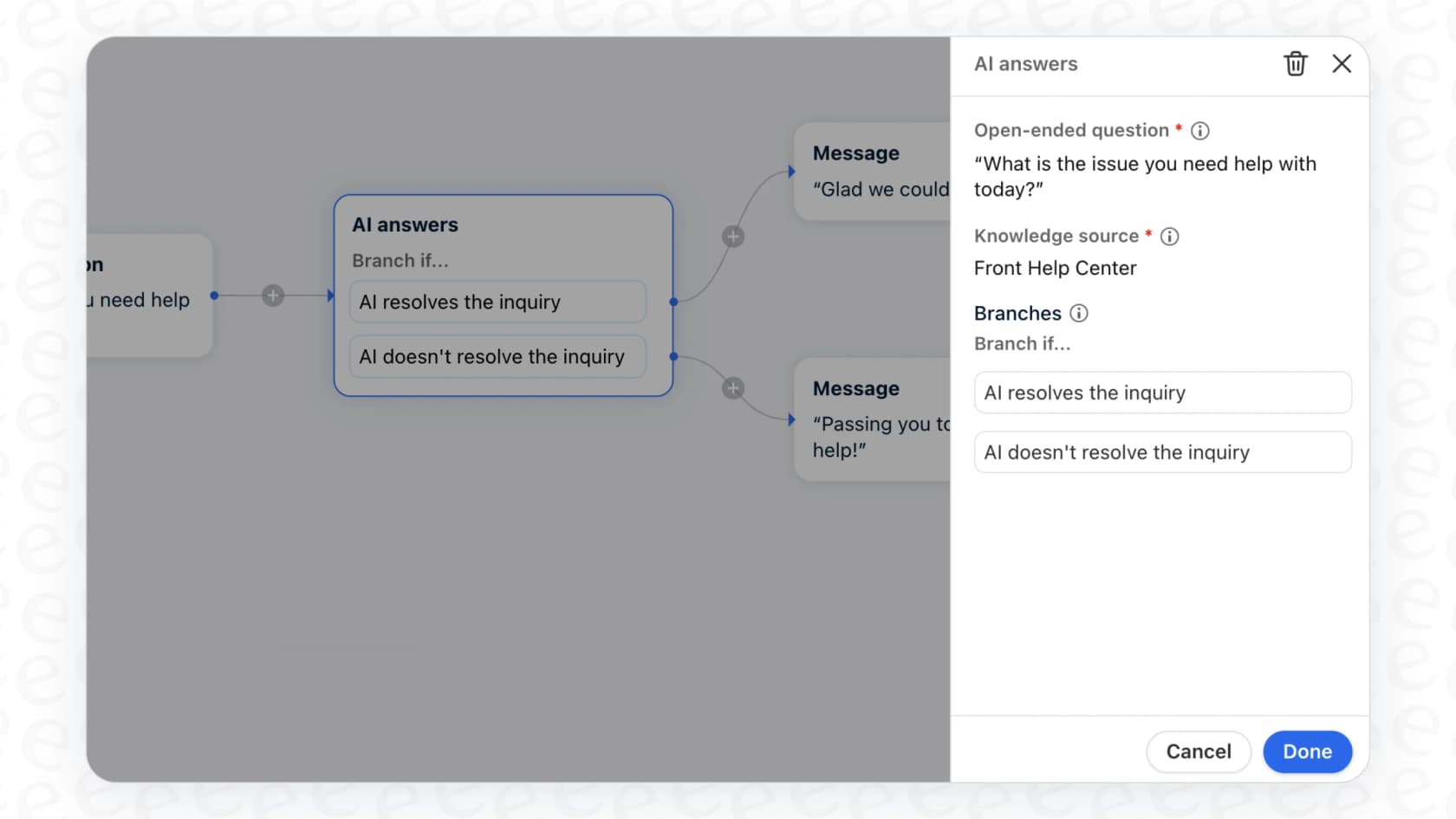
Task: Click Cancel in the side panel
Action: coord(1199,751)
